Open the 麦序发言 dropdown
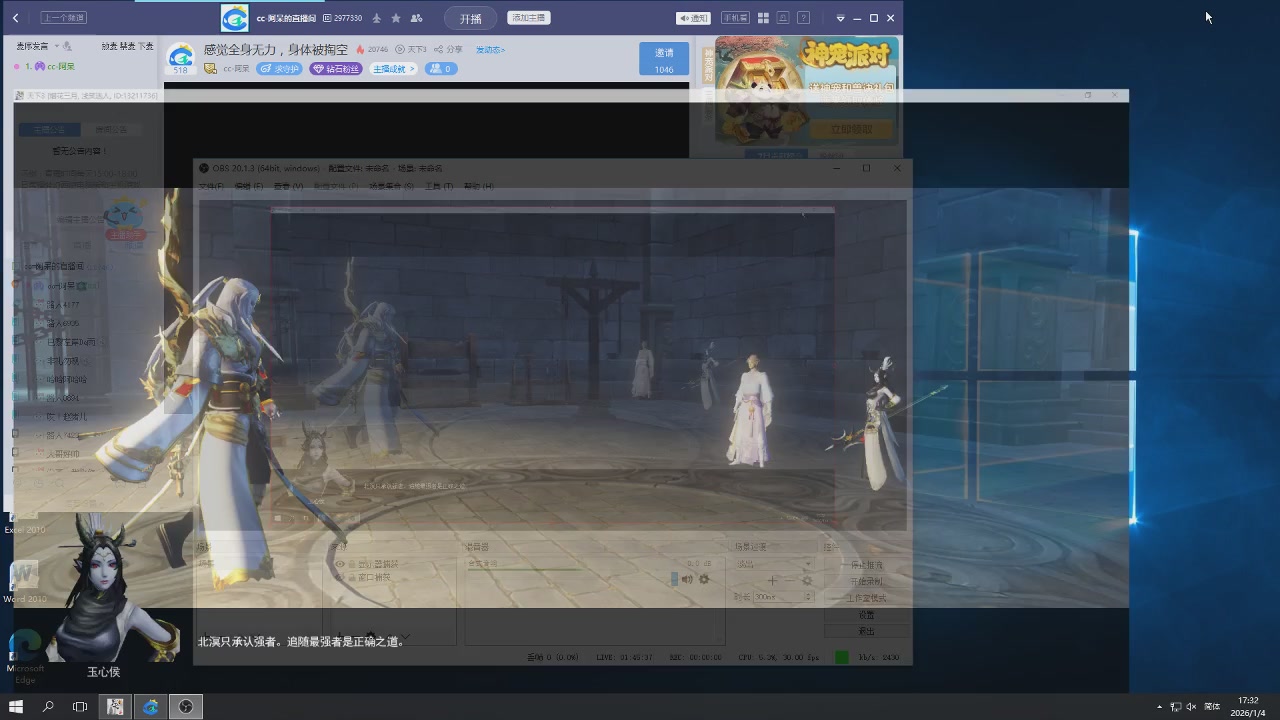Screen dimensions: 1280x720 pyautogui.click(x=56, y=46)
